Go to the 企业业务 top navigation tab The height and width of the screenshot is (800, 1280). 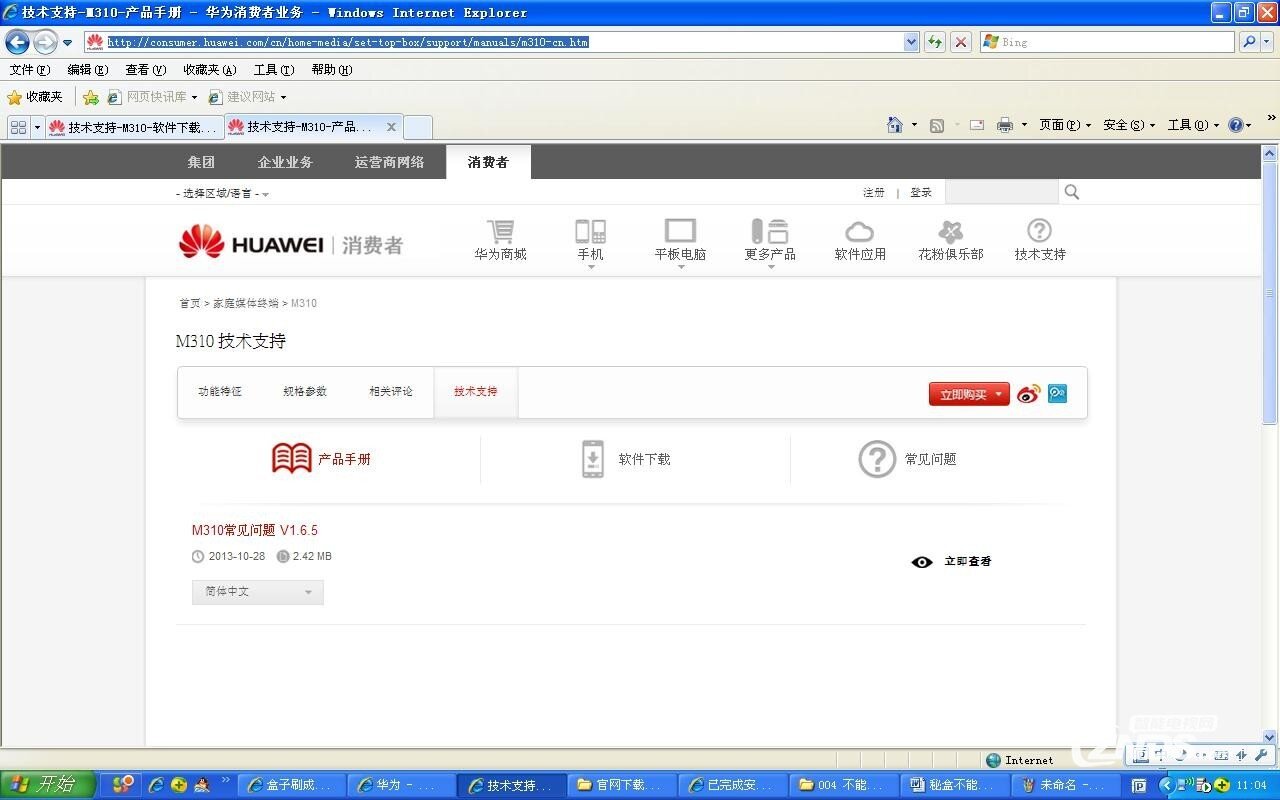coord(285,162)
